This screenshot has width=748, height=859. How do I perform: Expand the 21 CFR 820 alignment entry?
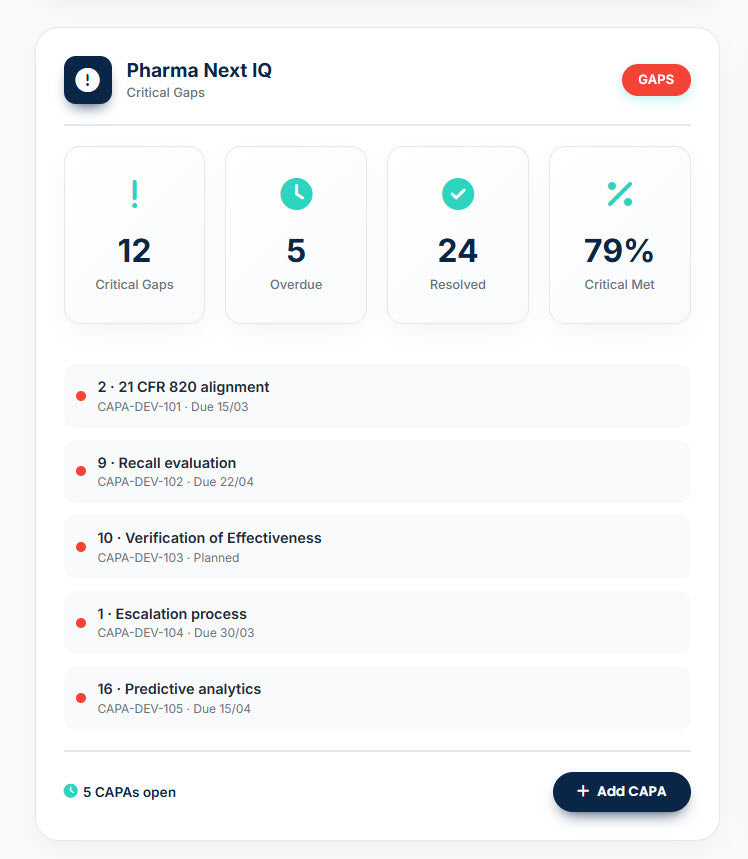click(x=377, y=396)
